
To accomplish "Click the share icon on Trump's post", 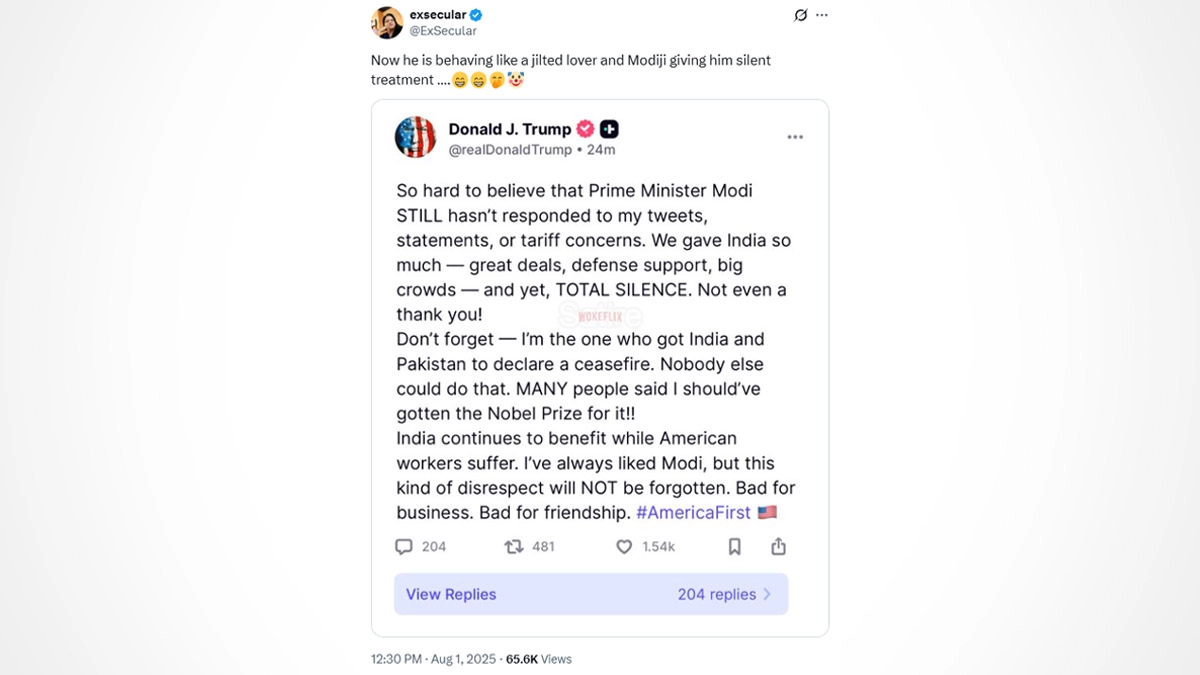I will (778, 547).
